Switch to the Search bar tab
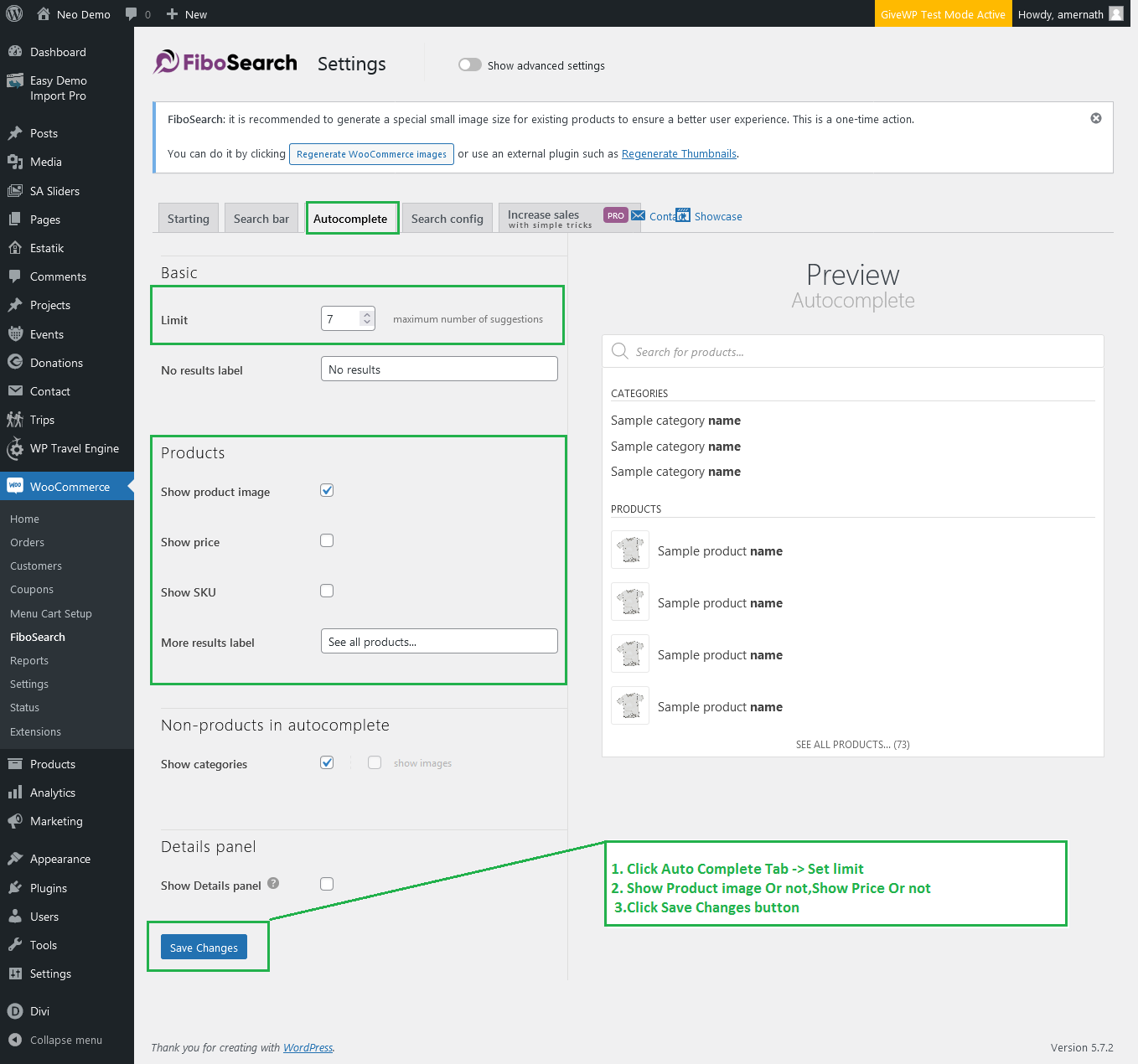1138x1064 pixels. 261,219
